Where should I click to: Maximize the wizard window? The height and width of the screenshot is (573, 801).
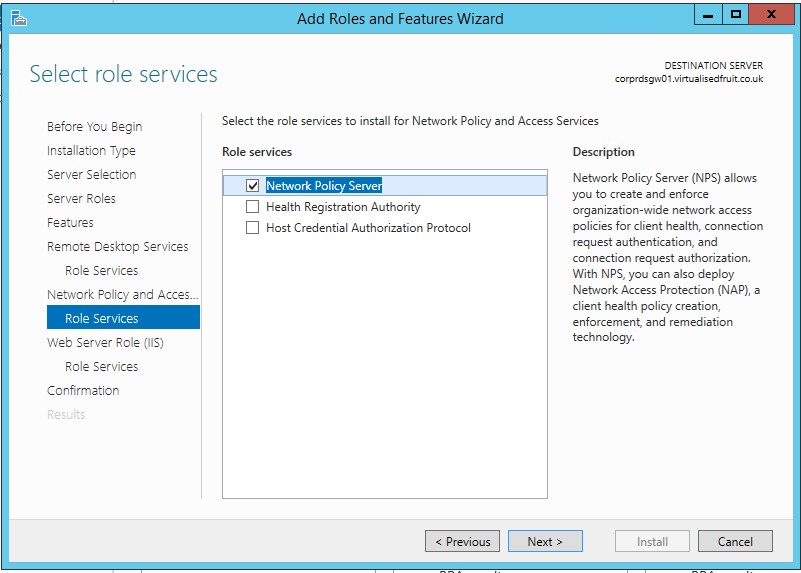[x=736, y=15]
